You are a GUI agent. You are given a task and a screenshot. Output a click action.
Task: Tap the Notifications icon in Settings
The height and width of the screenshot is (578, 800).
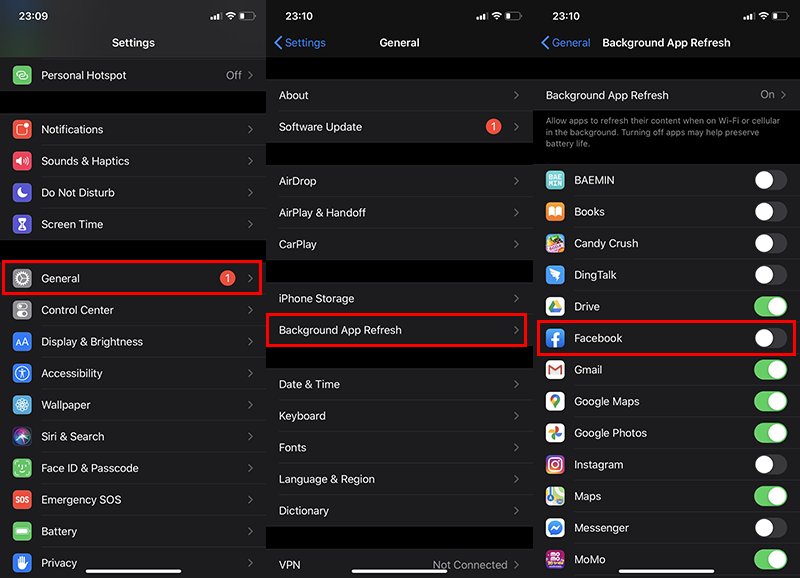coord(23,129)
